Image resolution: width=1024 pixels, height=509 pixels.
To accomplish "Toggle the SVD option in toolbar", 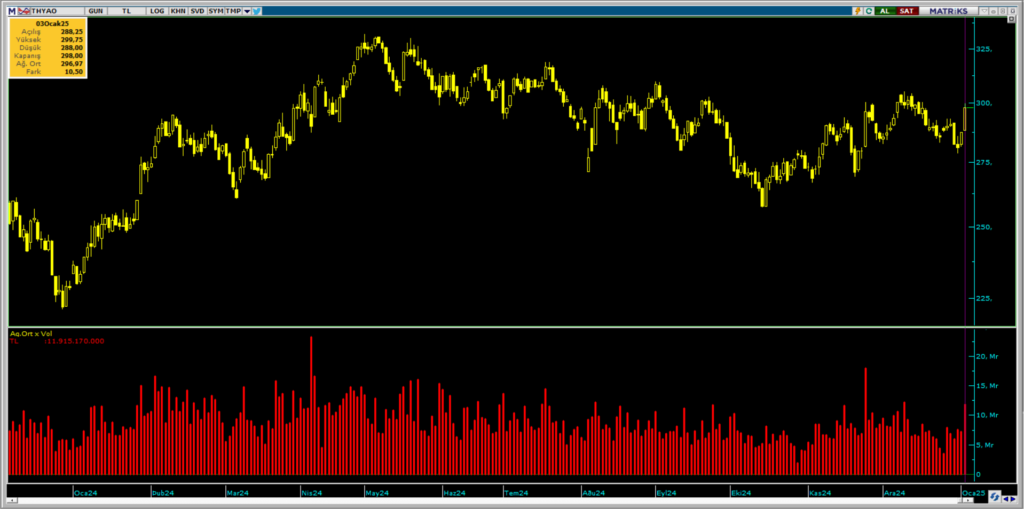I will (x=196, y=10).
